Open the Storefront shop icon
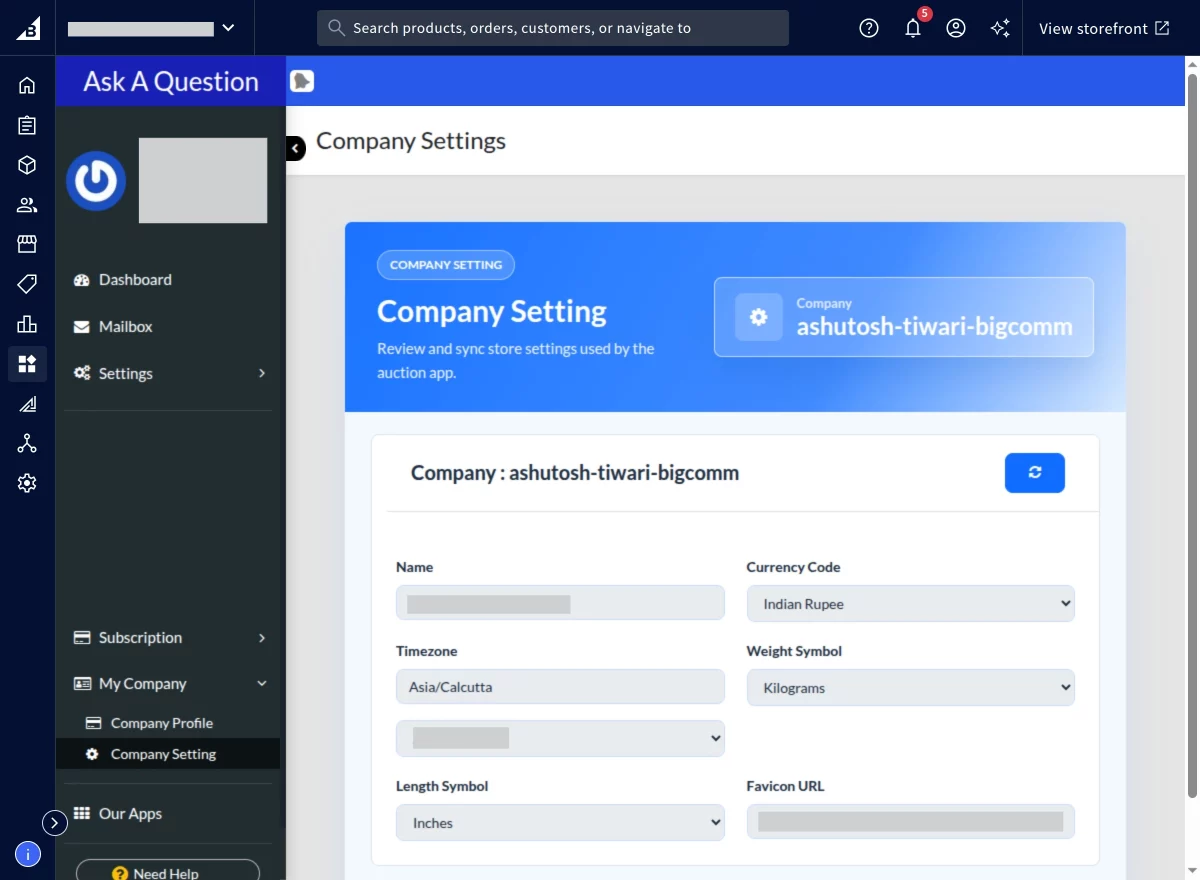Viewport: 1200px width, 880px height. (x=27, y=244)
